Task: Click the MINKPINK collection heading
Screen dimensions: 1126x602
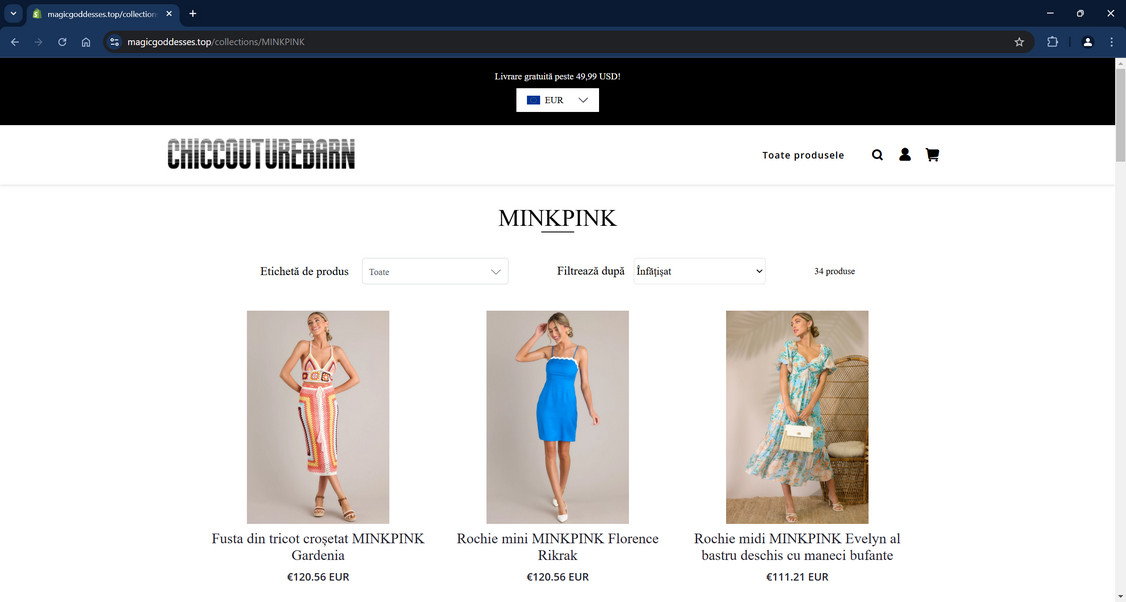Action: [x=557, y=218]
